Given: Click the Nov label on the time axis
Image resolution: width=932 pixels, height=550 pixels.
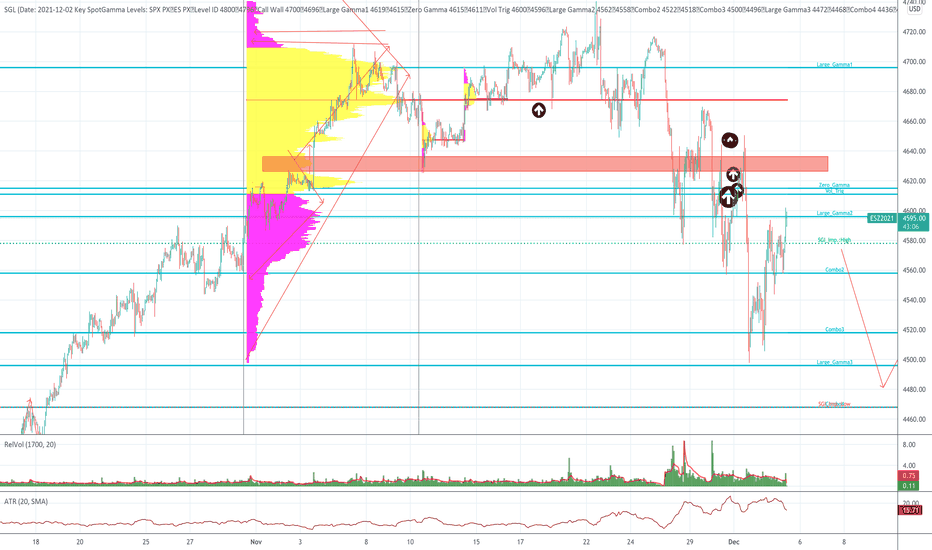Looking at the screenshot, I should tap(256, 542).
